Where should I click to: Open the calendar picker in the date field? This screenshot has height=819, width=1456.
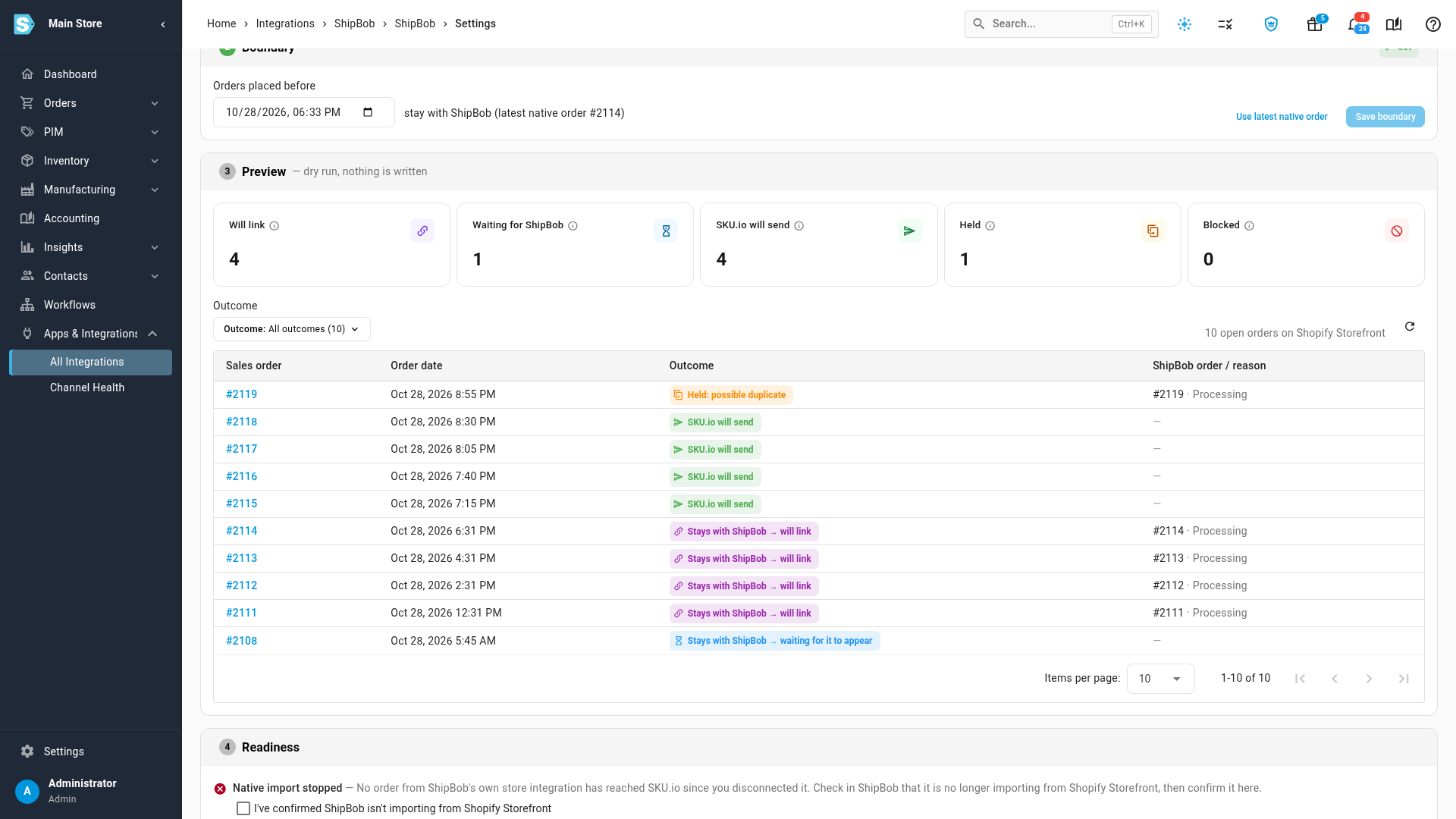tap(368, 112)
